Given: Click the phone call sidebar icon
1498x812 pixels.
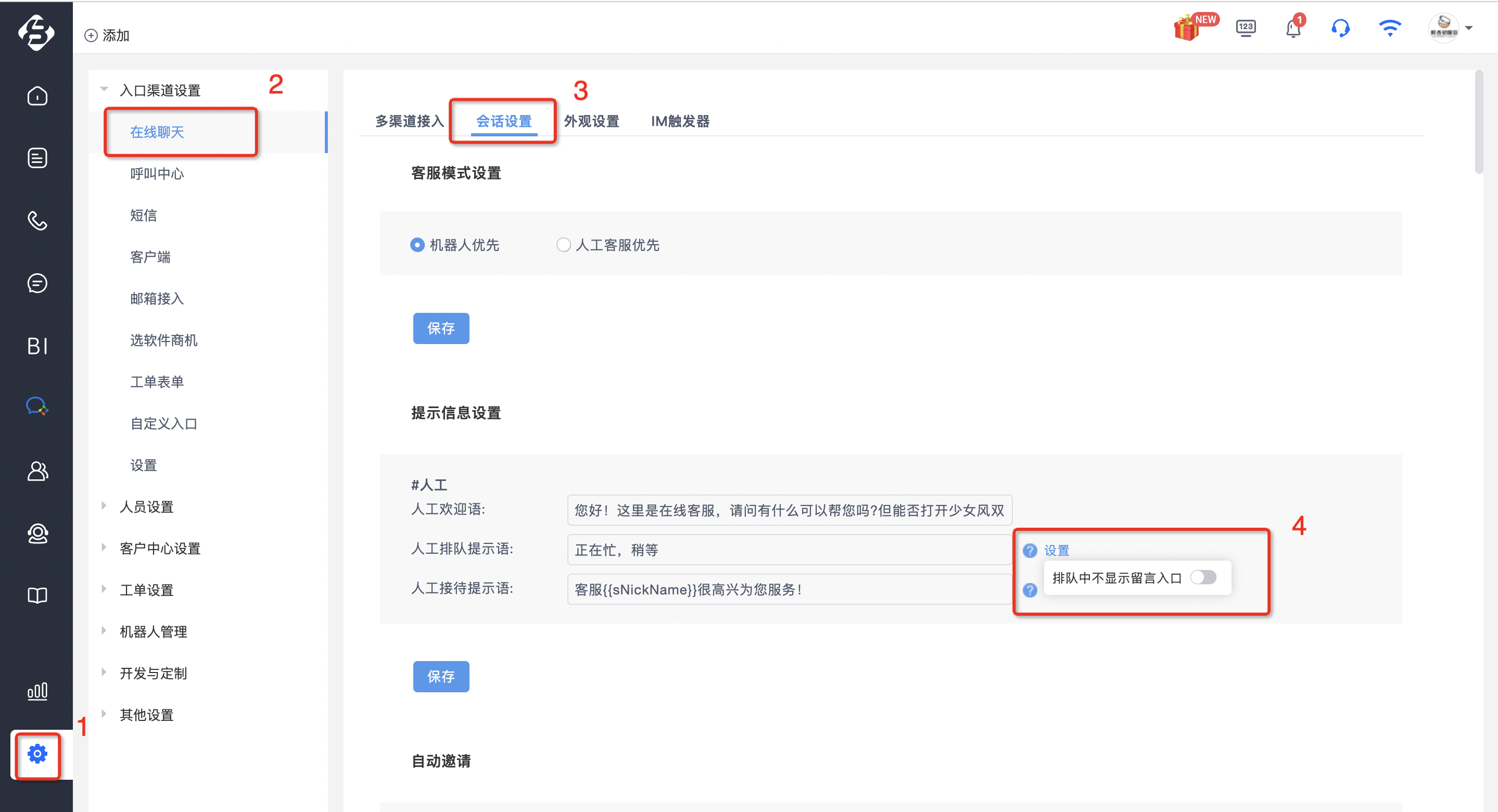Looking at the screenshot, I should (37, 221).
